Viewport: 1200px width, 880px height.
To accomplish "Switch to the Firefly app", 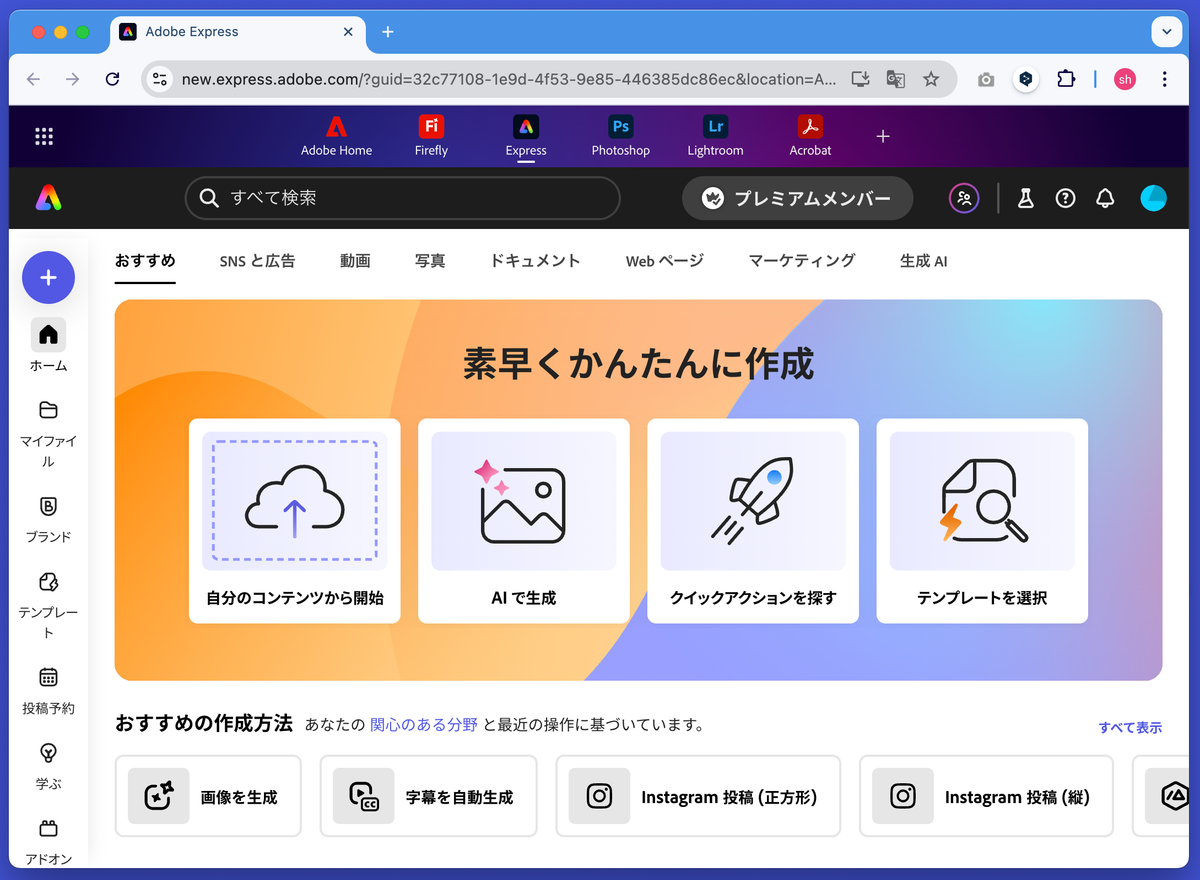I will (x=431, y=137).
